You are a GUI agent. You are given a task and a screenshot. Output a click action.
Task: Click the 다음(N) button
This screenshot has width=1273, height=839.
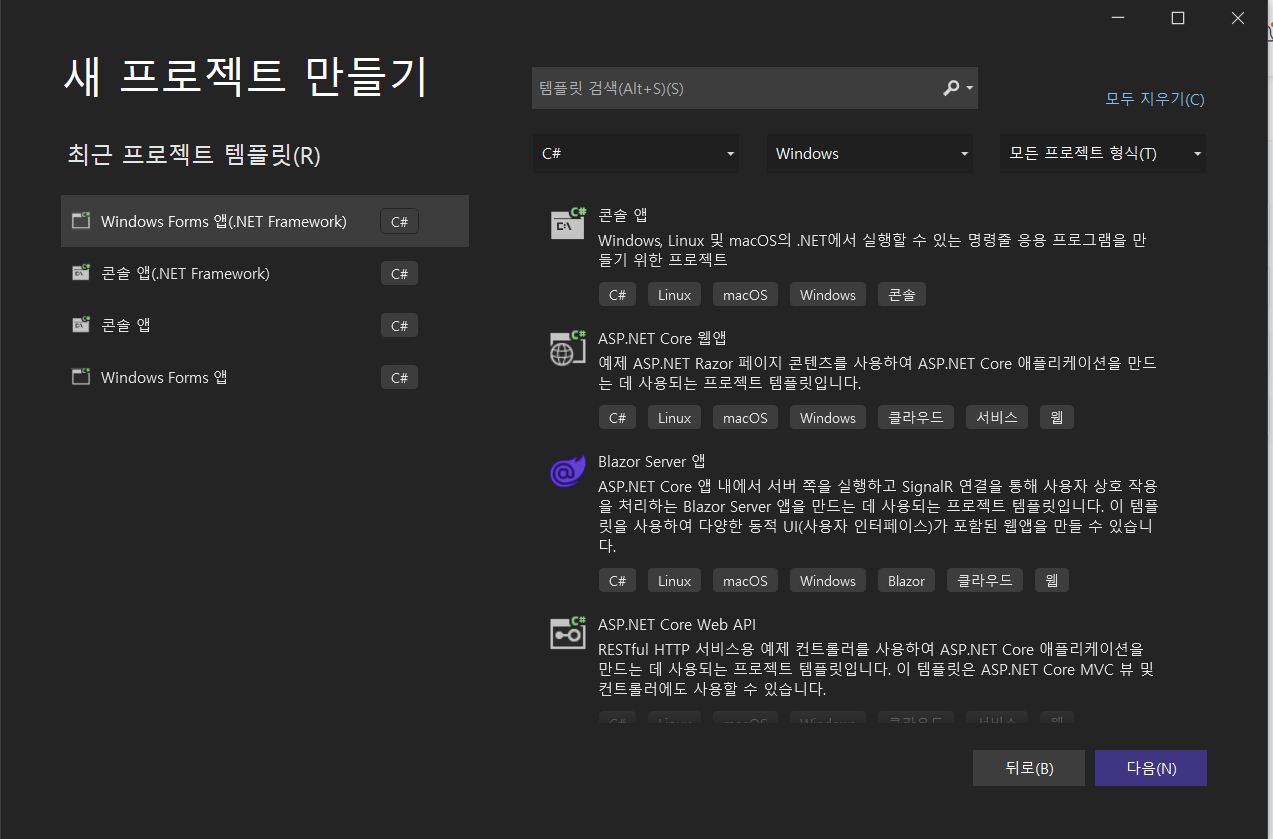[1151, 768]
